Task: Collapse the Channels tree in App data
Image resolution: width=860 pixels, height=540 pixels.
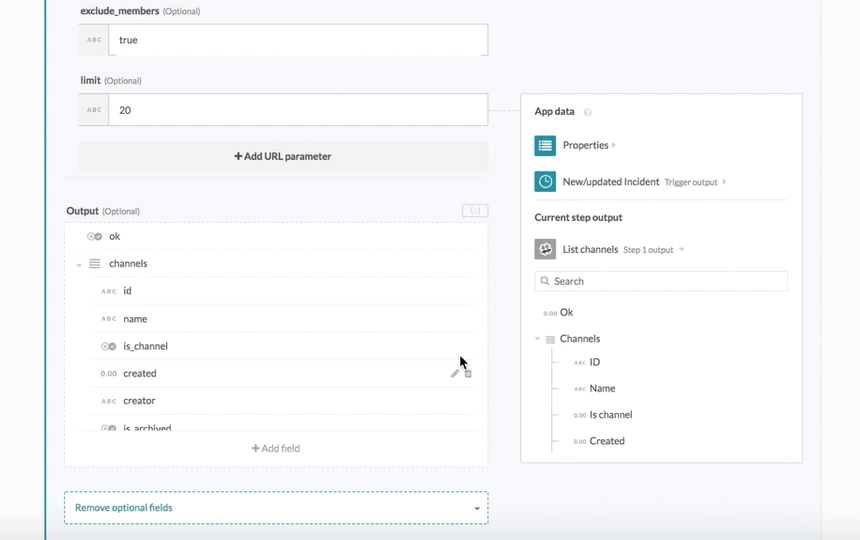Action: coord(538,339)
